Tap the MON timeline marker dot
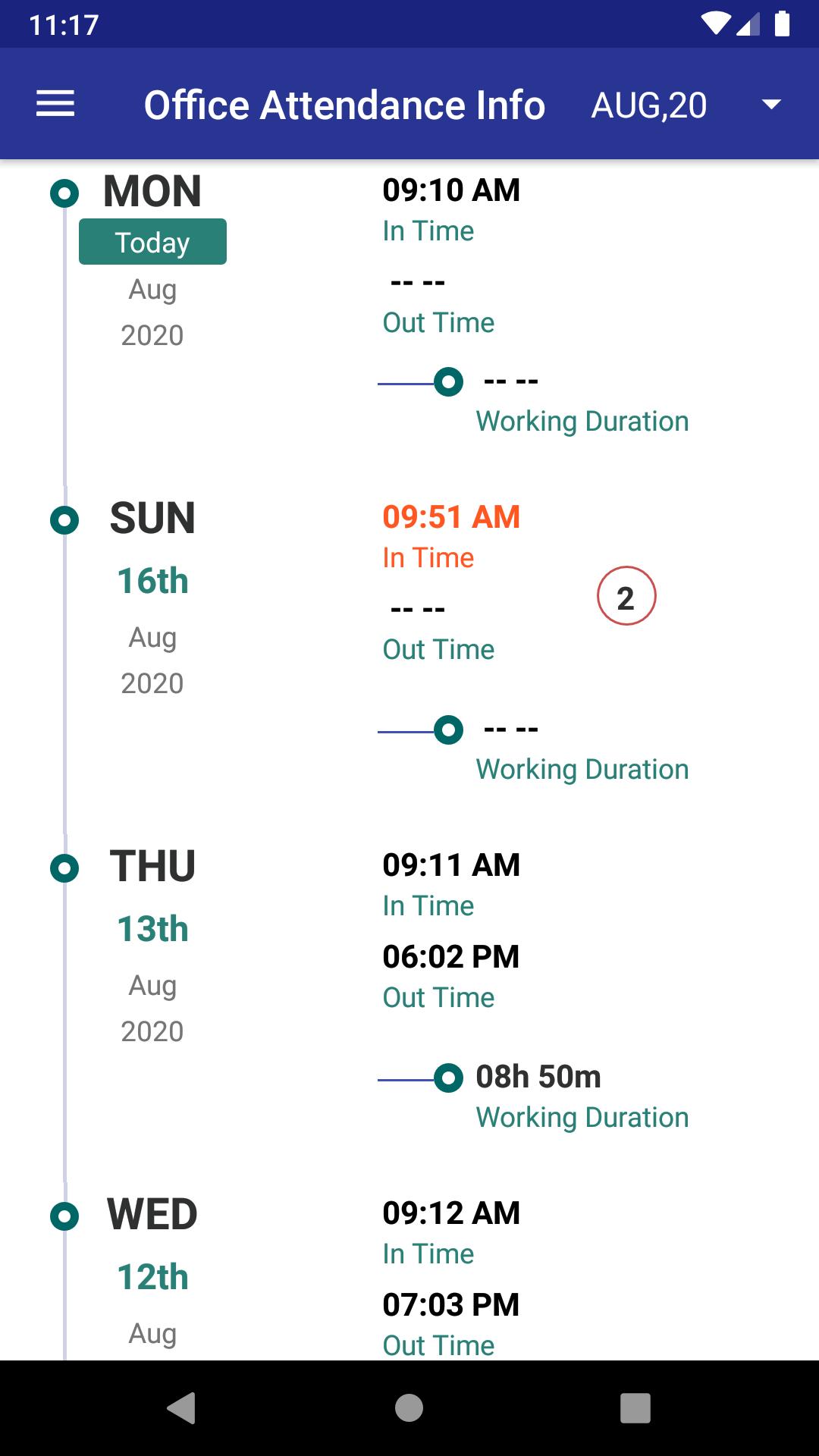This screenshot has width=819, height=1456. point(64,193)
